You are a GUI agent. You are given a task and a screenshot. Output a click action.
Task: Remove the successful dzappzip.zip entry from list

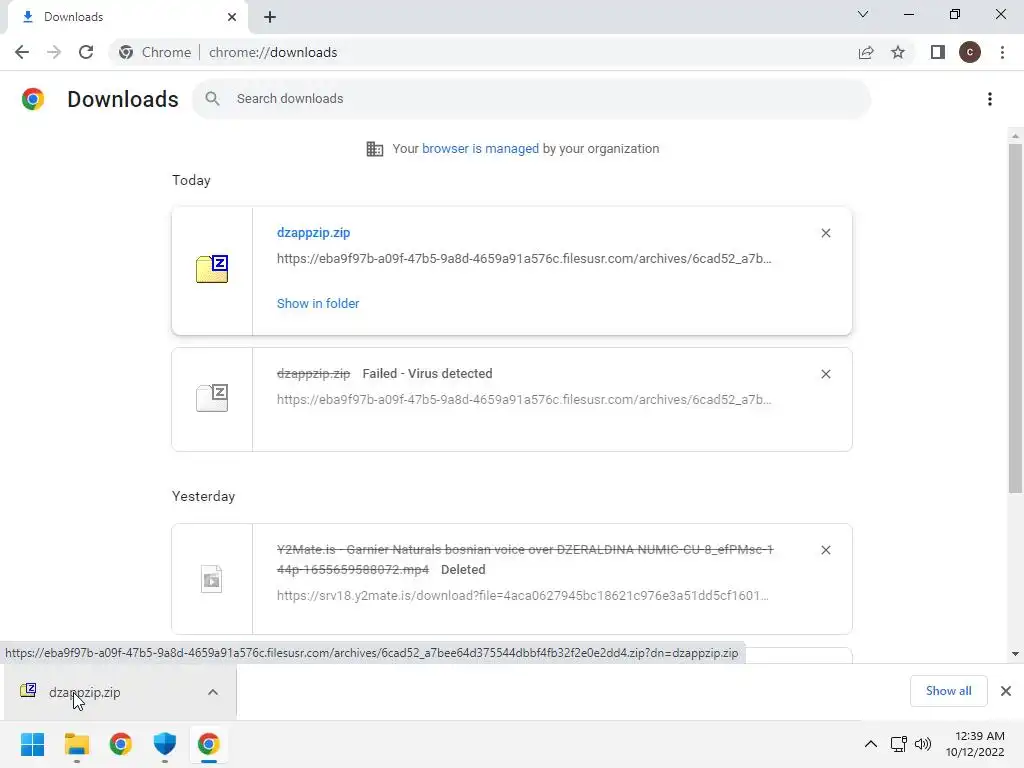[826, 233]
